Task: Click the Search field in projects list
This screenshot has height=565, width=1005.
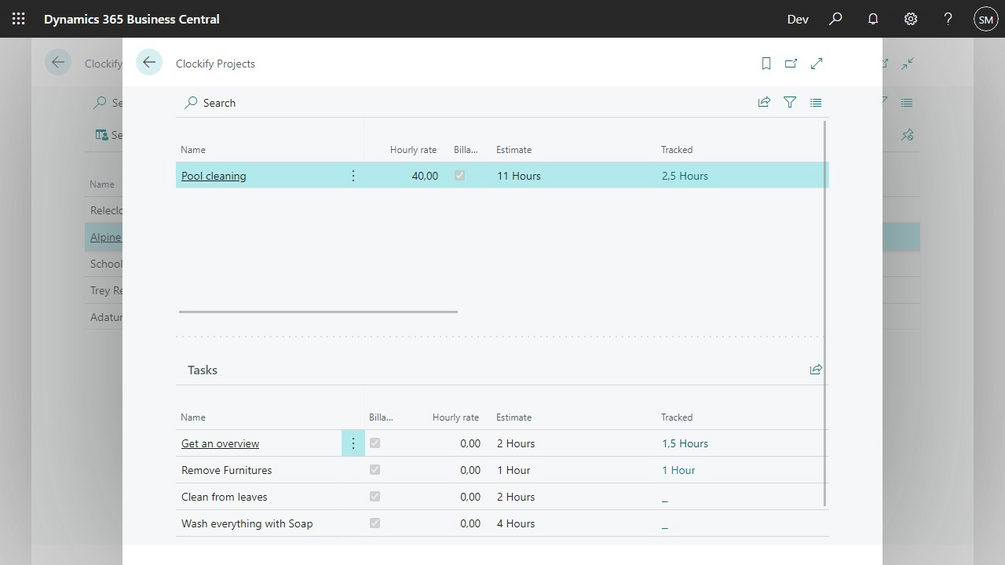Action: coord(210,102)
